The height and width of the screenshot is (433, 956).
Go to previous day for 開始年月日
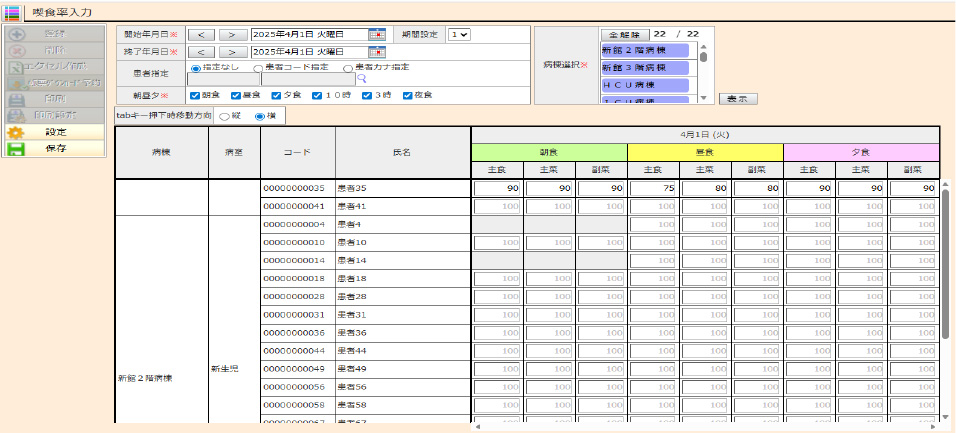[201, 34]
